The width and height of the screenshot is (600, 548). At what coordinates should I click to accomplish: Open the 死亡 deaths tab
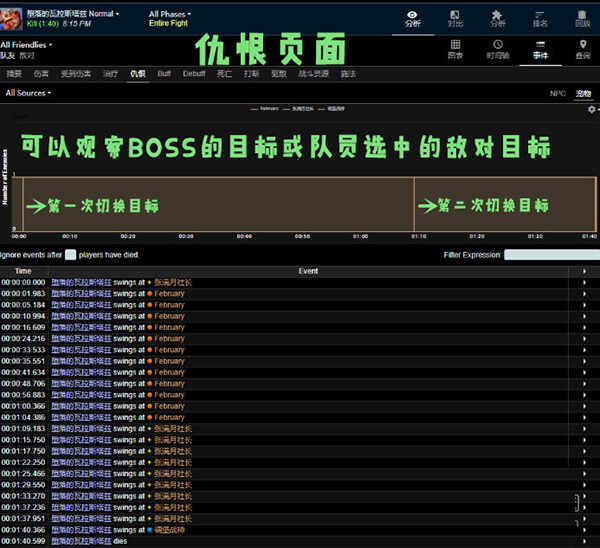tap(224, 74)
